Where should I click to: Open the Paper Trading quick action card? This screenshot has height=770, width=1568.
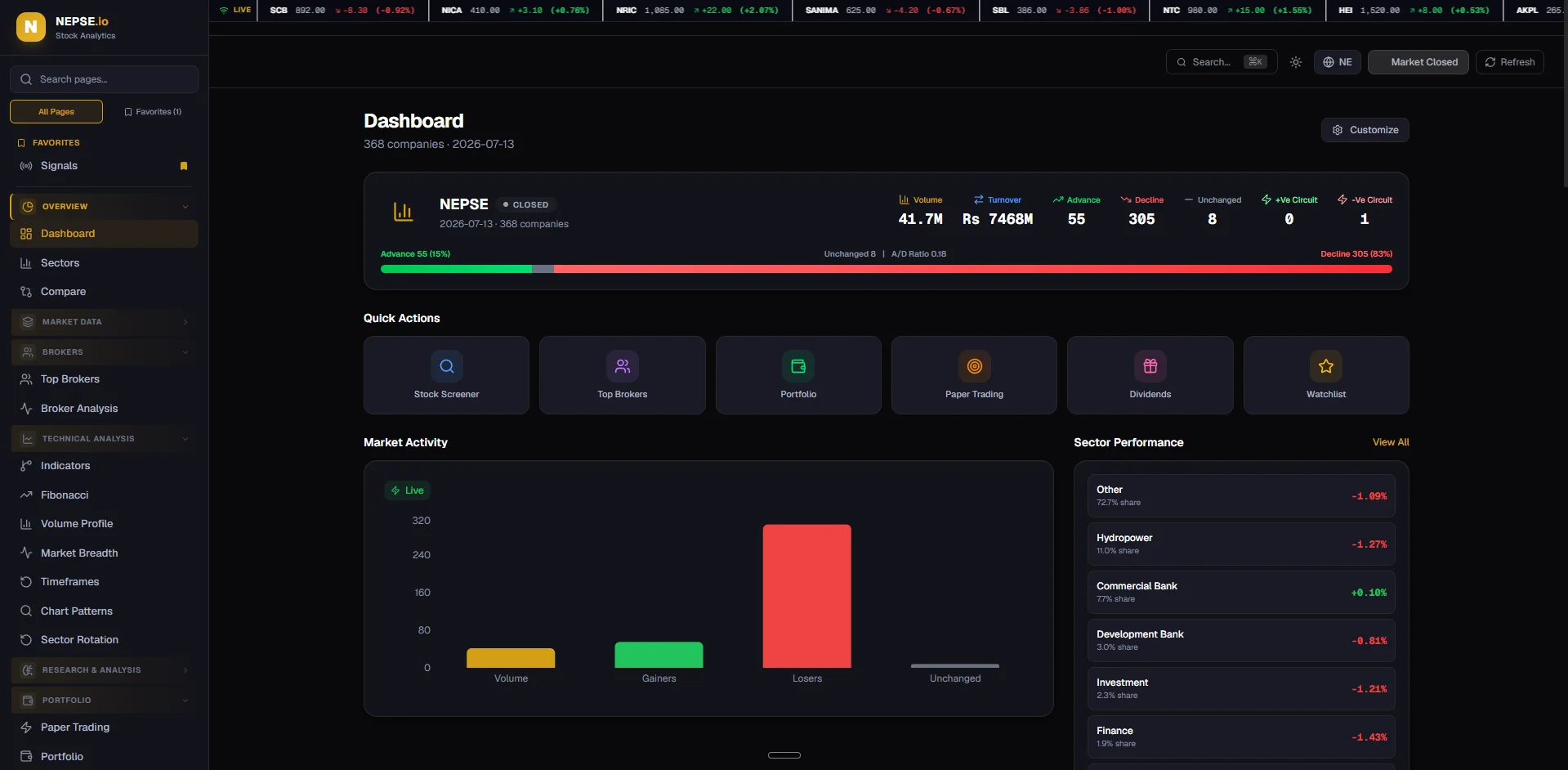point(974,375)
